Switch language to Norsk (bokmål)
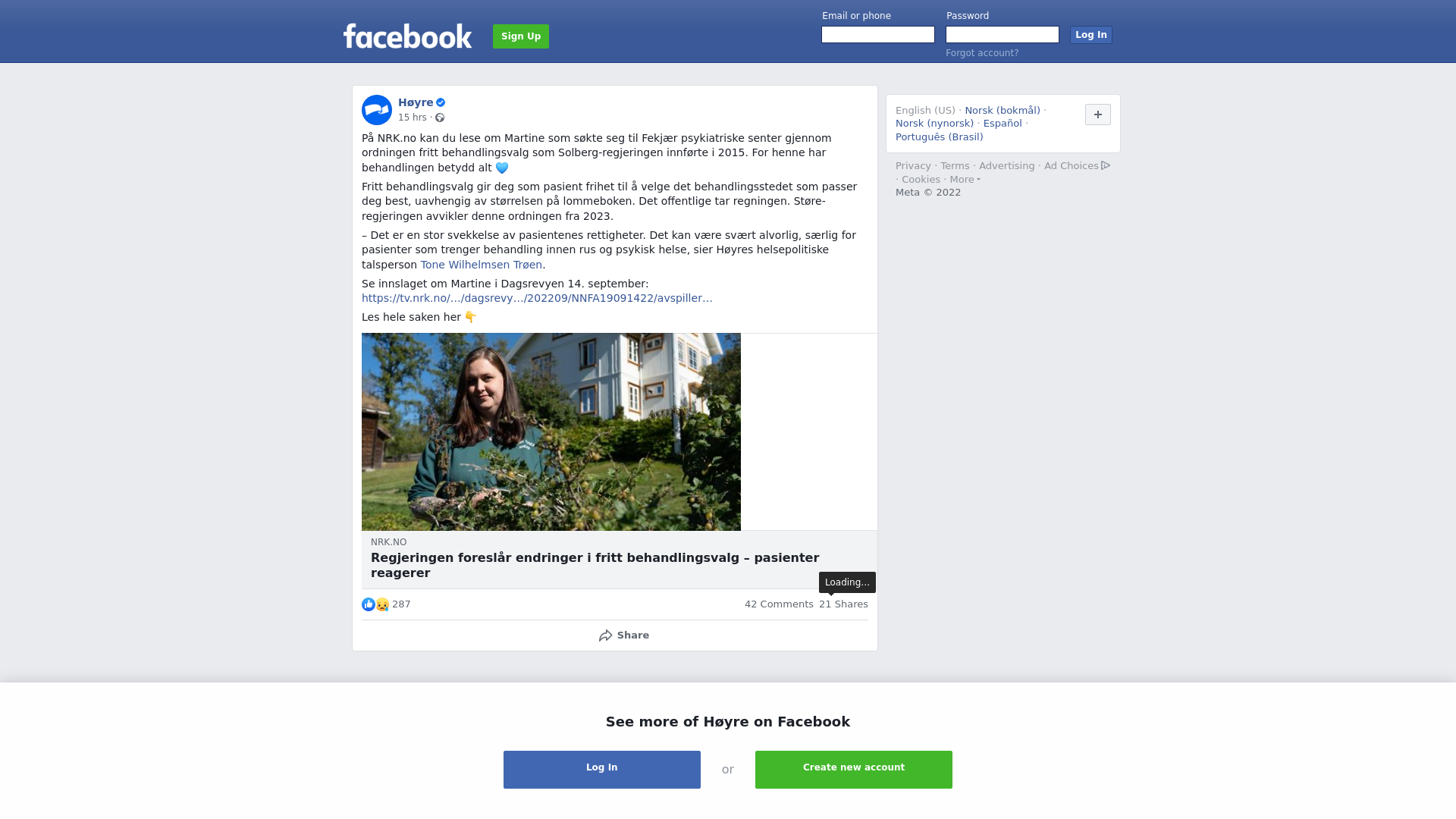This screenshot has width=1456, height=819. (1003, 111)
